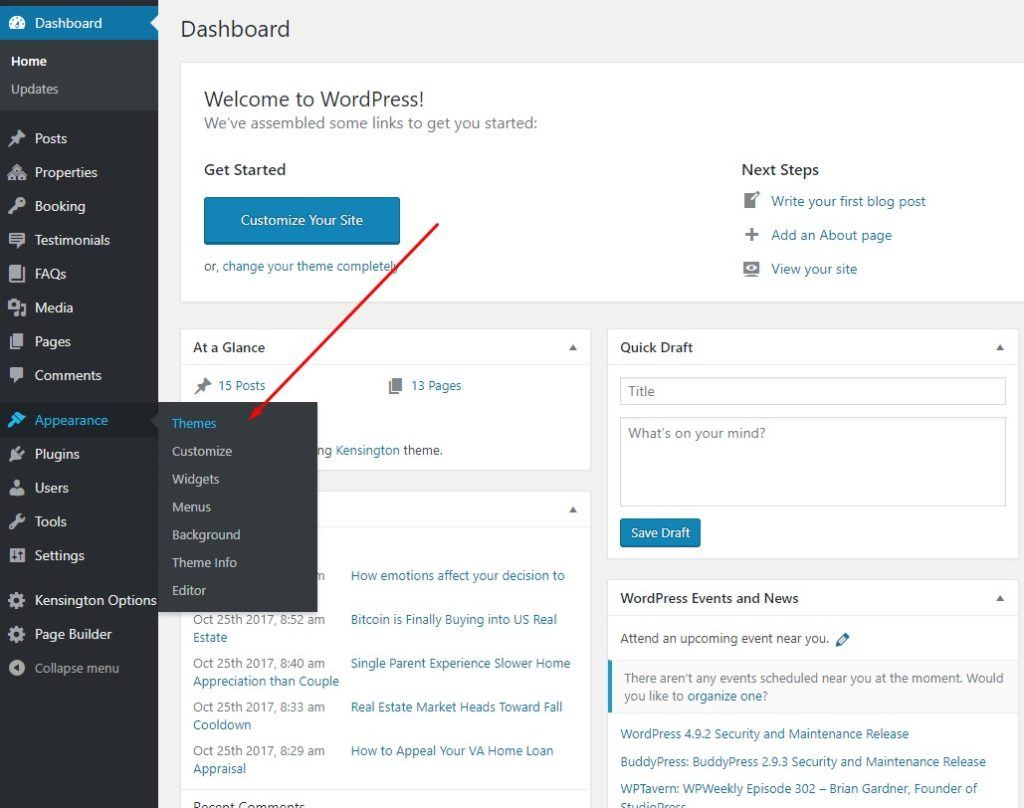1024x808 pixels.
Task: Click the pages icon next to 13 Pages
Action: [395, 386]
